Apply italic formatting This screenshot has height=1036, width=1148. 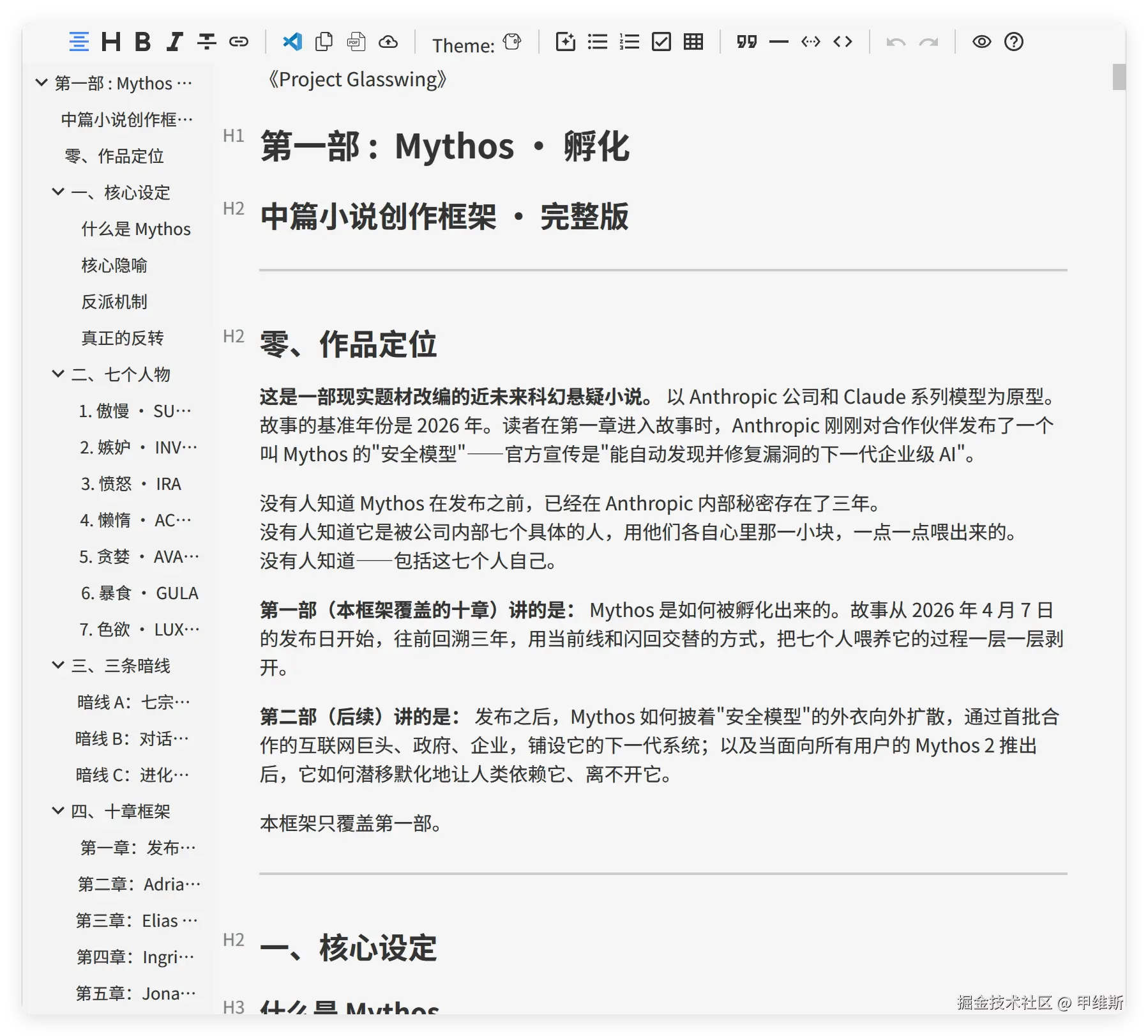pyautogui.click(x=174, y=42)
